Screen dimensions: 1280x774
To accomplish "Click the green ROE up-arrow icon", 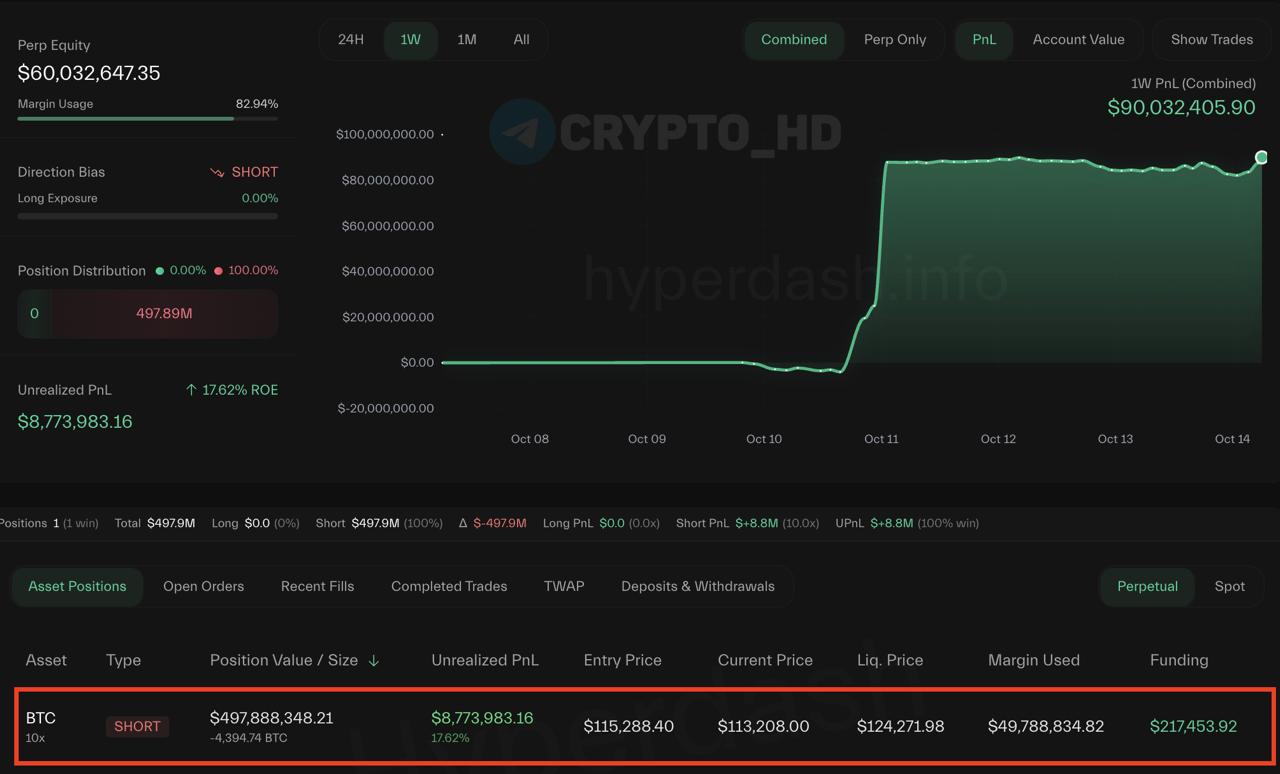I will tap(191, 390).
